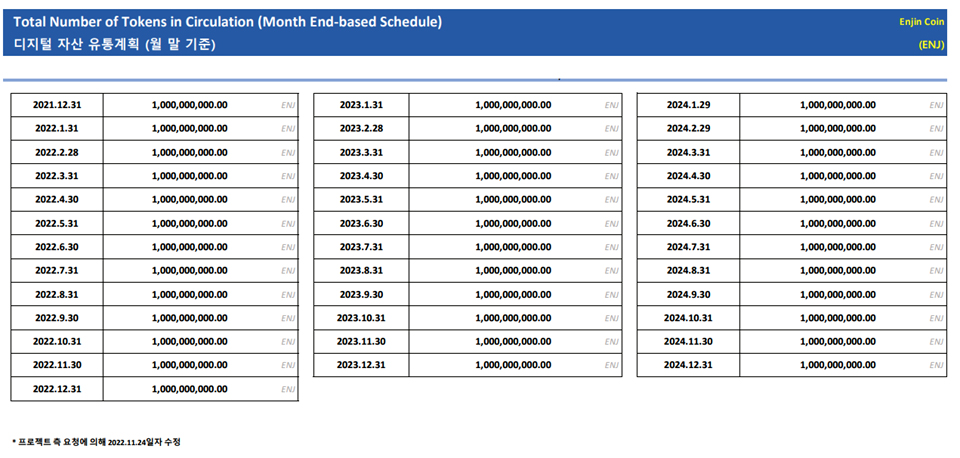This screenshot has height=458, width=960.
Task: Click the footnote mentioning 2022.11.24
Action: coord(96,441)
